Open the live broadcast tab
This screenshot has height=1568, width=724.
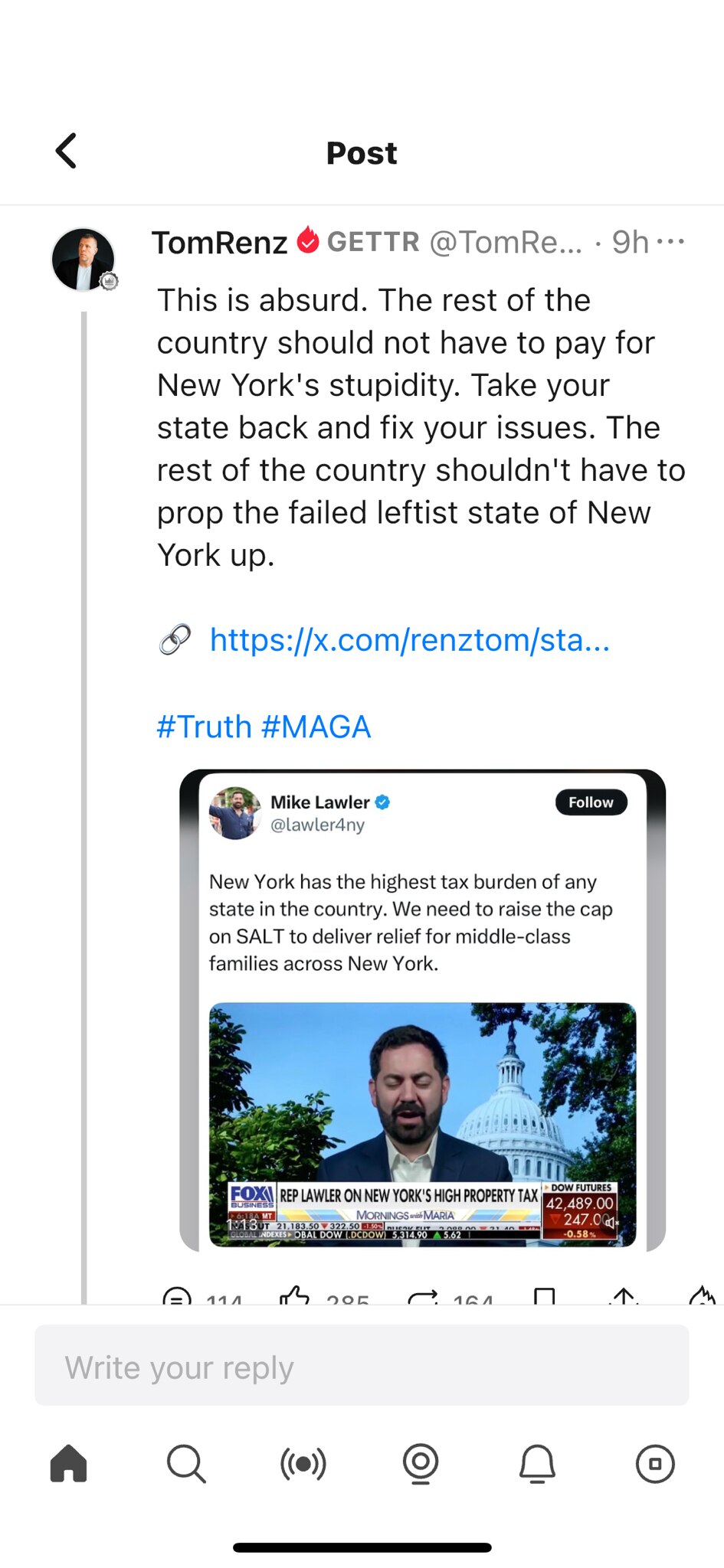[x=303, y=1464]
